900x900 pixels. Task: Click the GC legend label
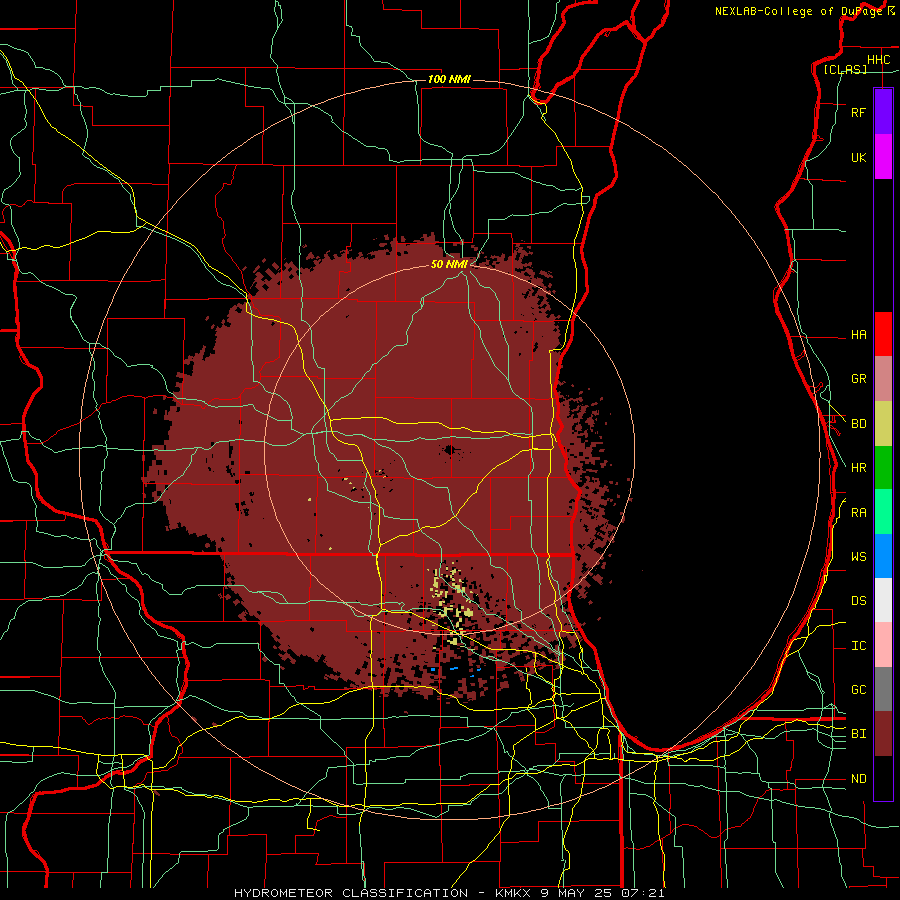tap(858, 690)
